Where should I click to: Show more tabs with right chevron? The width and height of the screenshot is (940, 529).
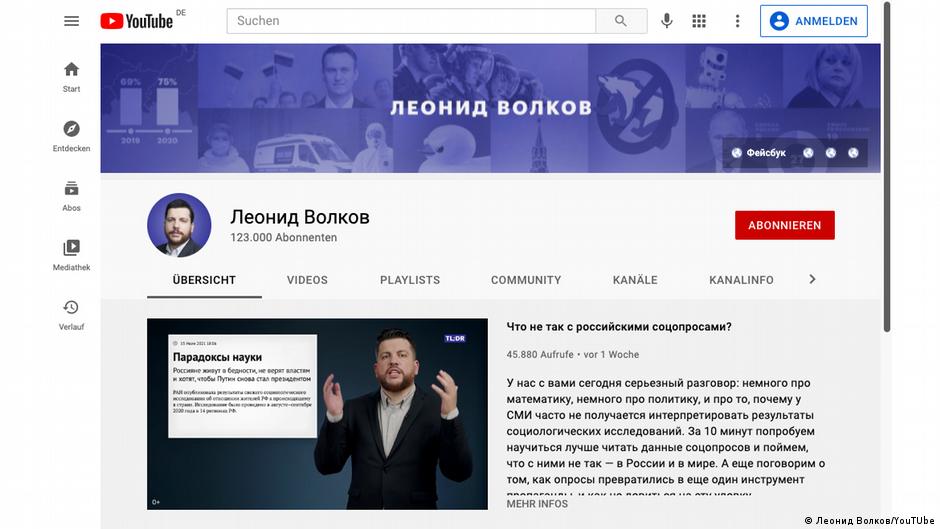coord(812,279)
